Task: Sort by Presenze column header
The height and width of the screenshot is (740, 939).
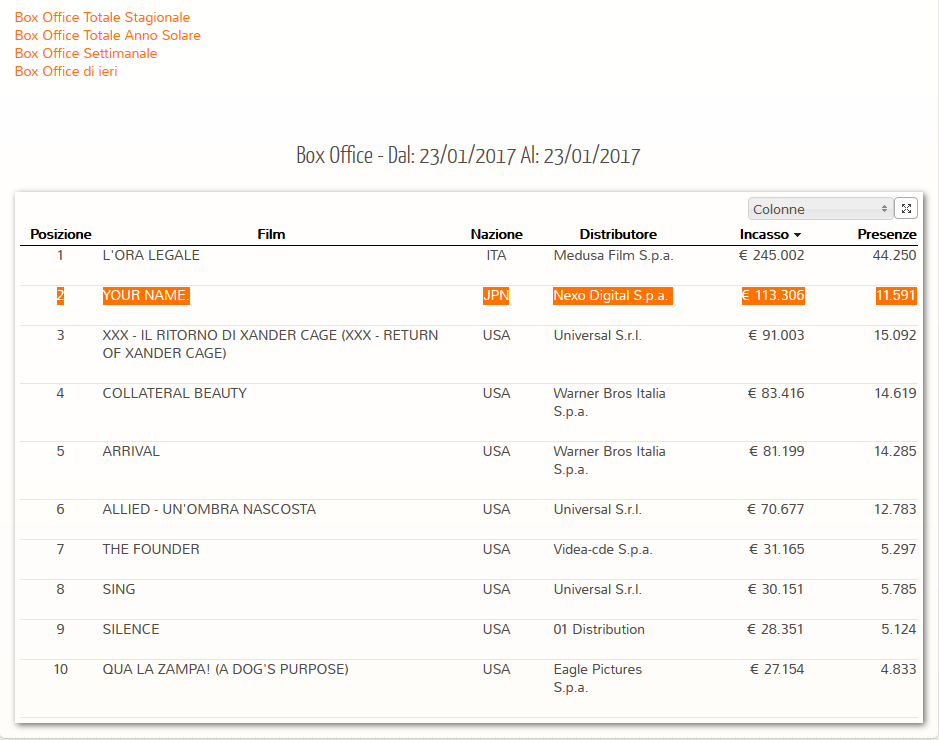Action: (x=887, y=234)
